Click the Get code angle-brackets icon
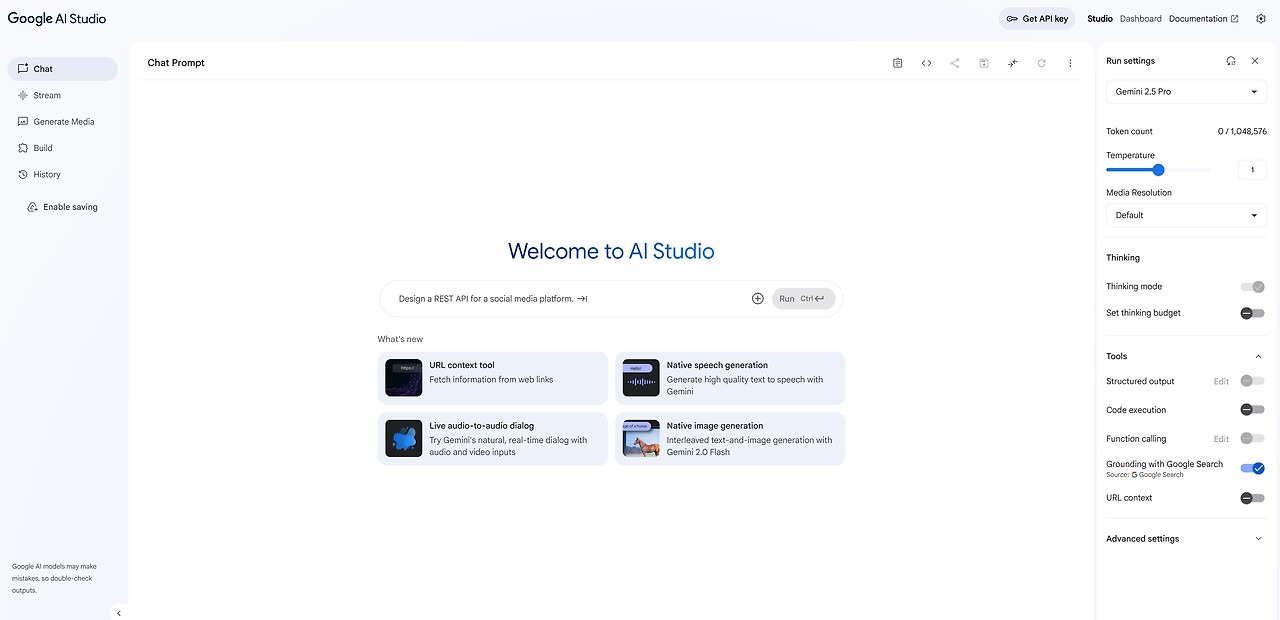Image resolution: width=1280 pixels, height=620 pixels. pyautogui.click(x=926, y=63)
